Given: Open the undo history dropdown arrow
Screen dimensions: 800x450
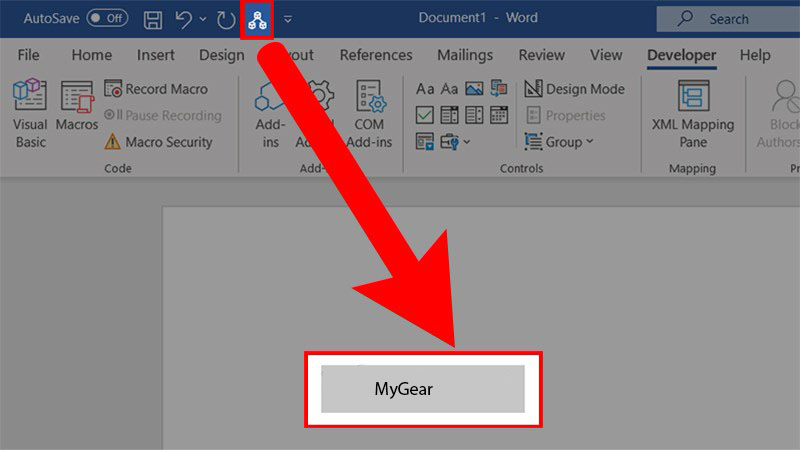Looking at the screenshot, I should click(203, 19).
